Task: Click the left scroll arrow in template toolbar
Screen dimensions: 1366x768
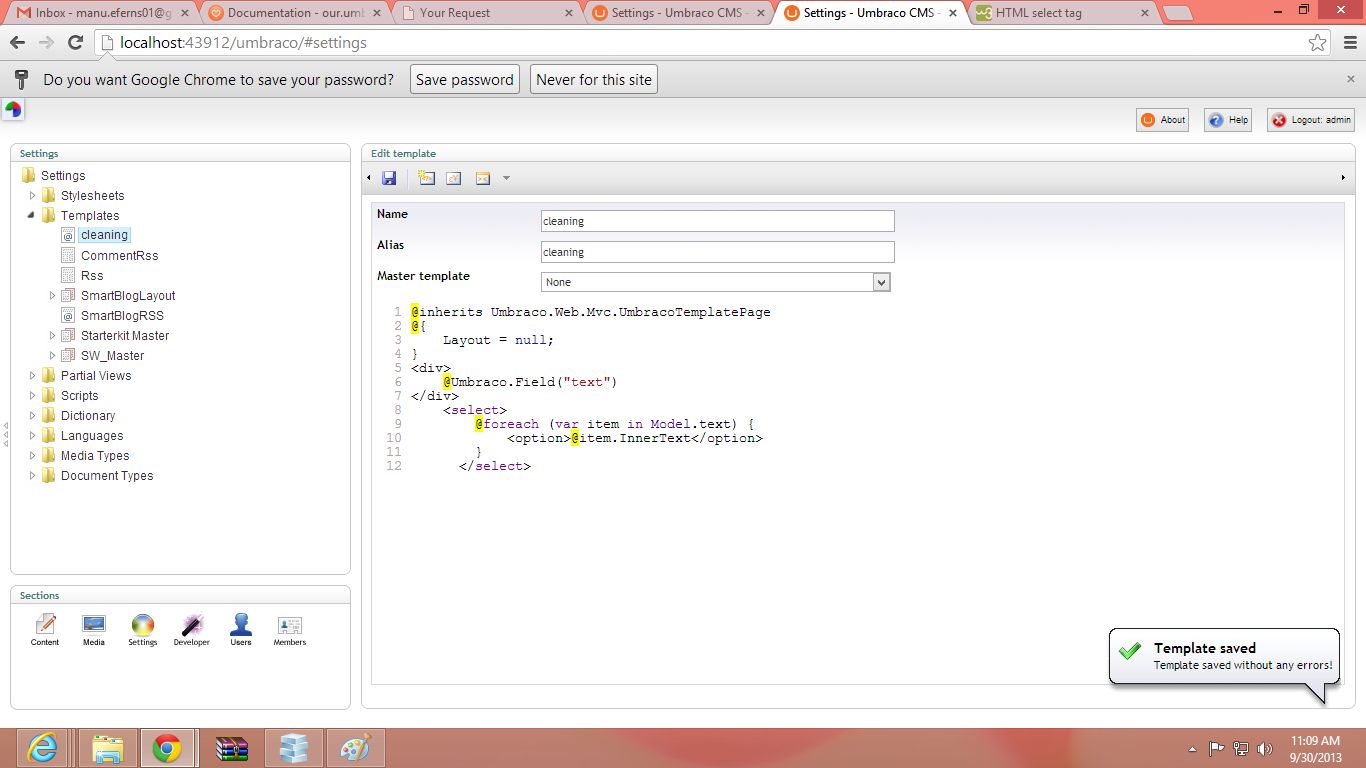Action: pyautogui.click(x=369, y=178)
